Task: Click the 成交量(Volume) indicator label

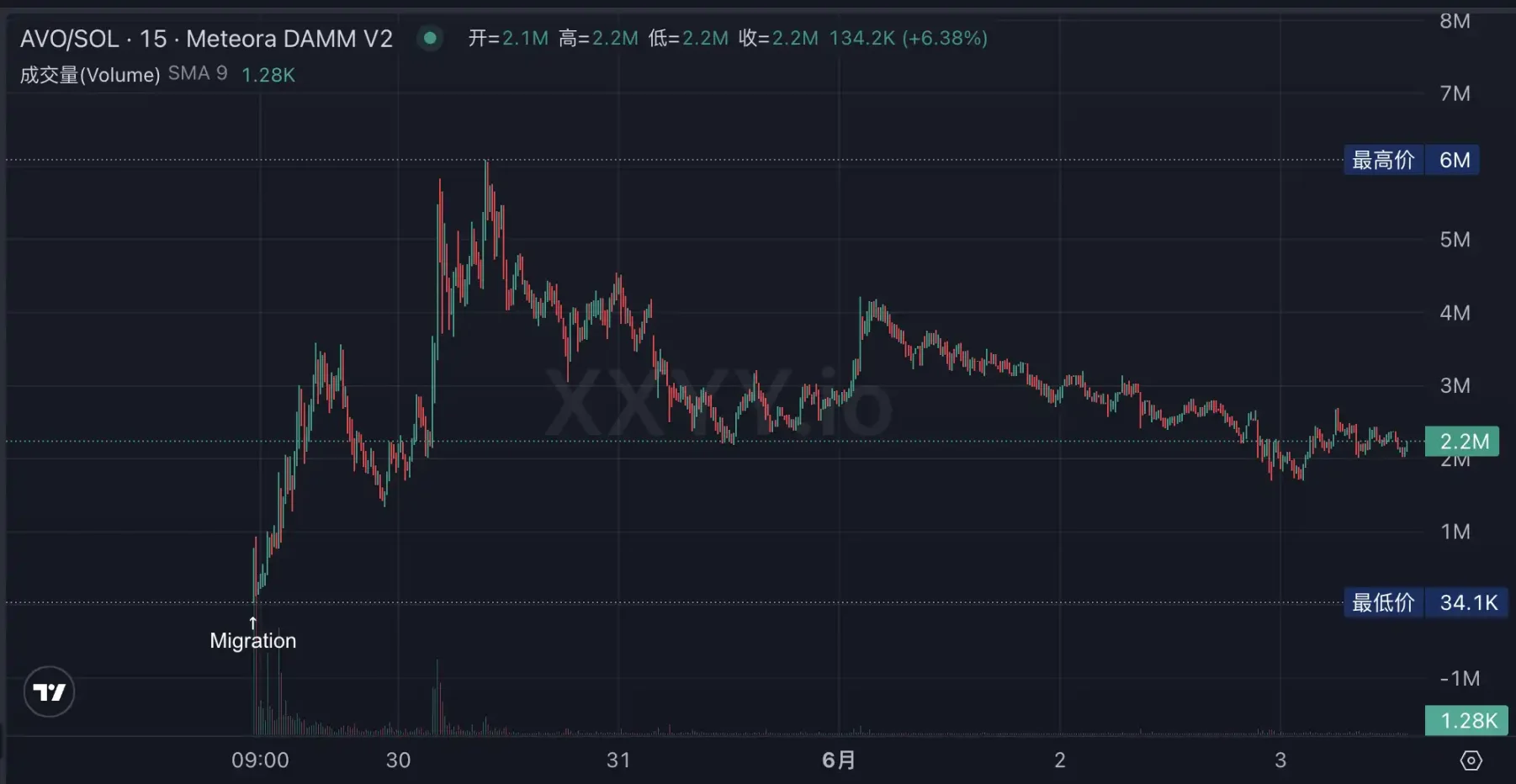Action: [x=90, y=75]
